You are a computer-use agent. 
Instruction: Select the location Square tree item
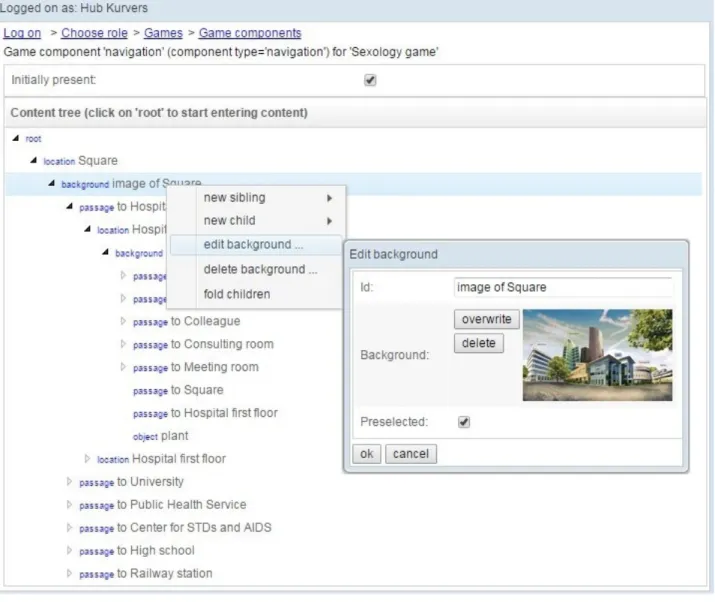point(80,161)
